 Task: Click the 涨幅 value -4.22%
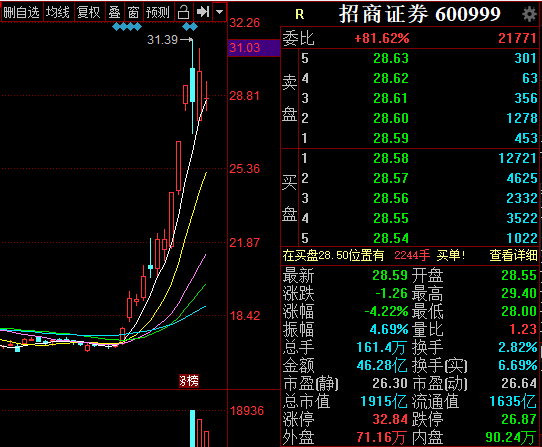pos(386,311)
